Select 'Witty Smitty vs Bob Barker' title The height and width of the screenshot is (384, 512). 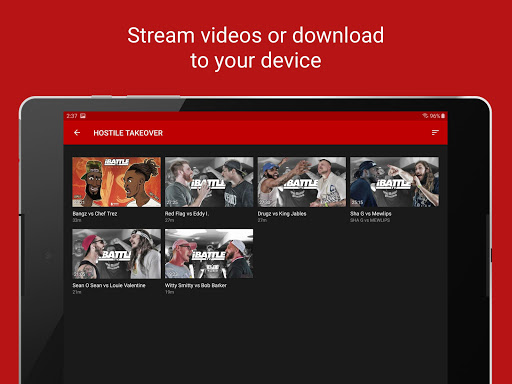[196, 285]
